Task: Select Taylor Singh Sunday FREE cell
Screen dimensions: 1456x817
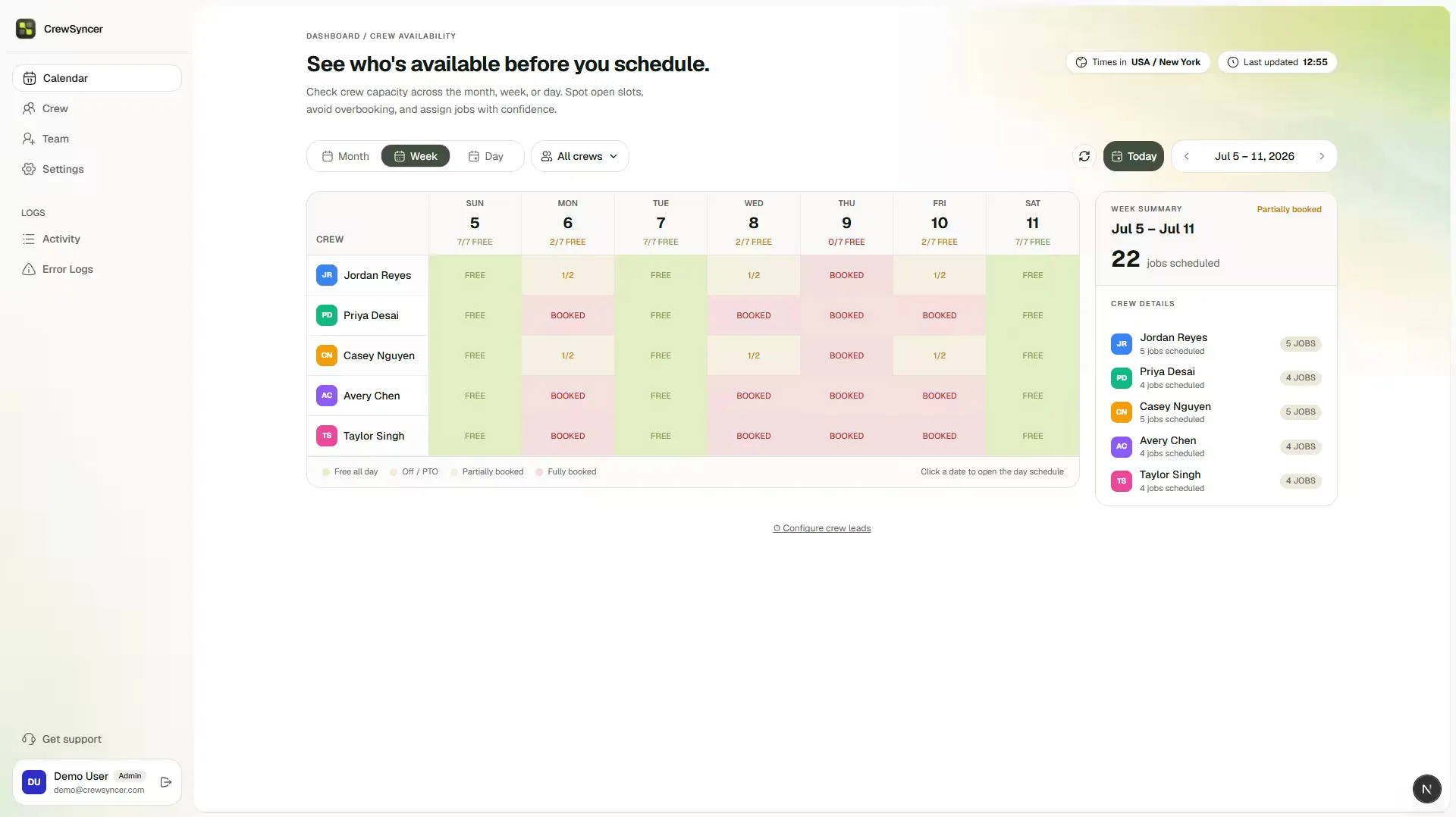Action: click(475, 436)
